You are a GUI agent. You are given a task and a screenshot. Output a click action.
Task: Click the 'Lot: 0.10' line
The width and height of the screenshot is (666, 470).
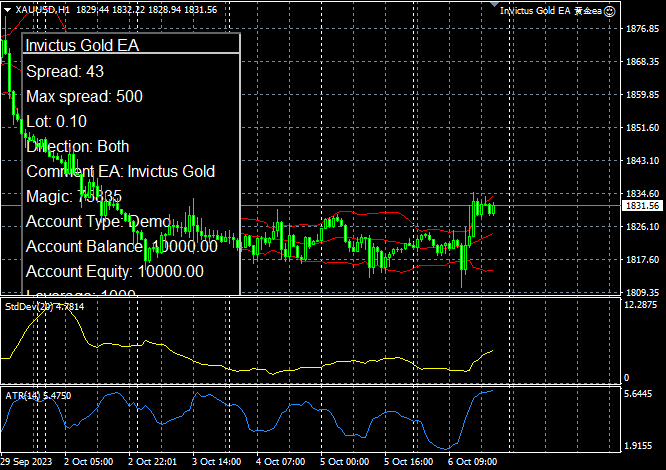(56, 121)
